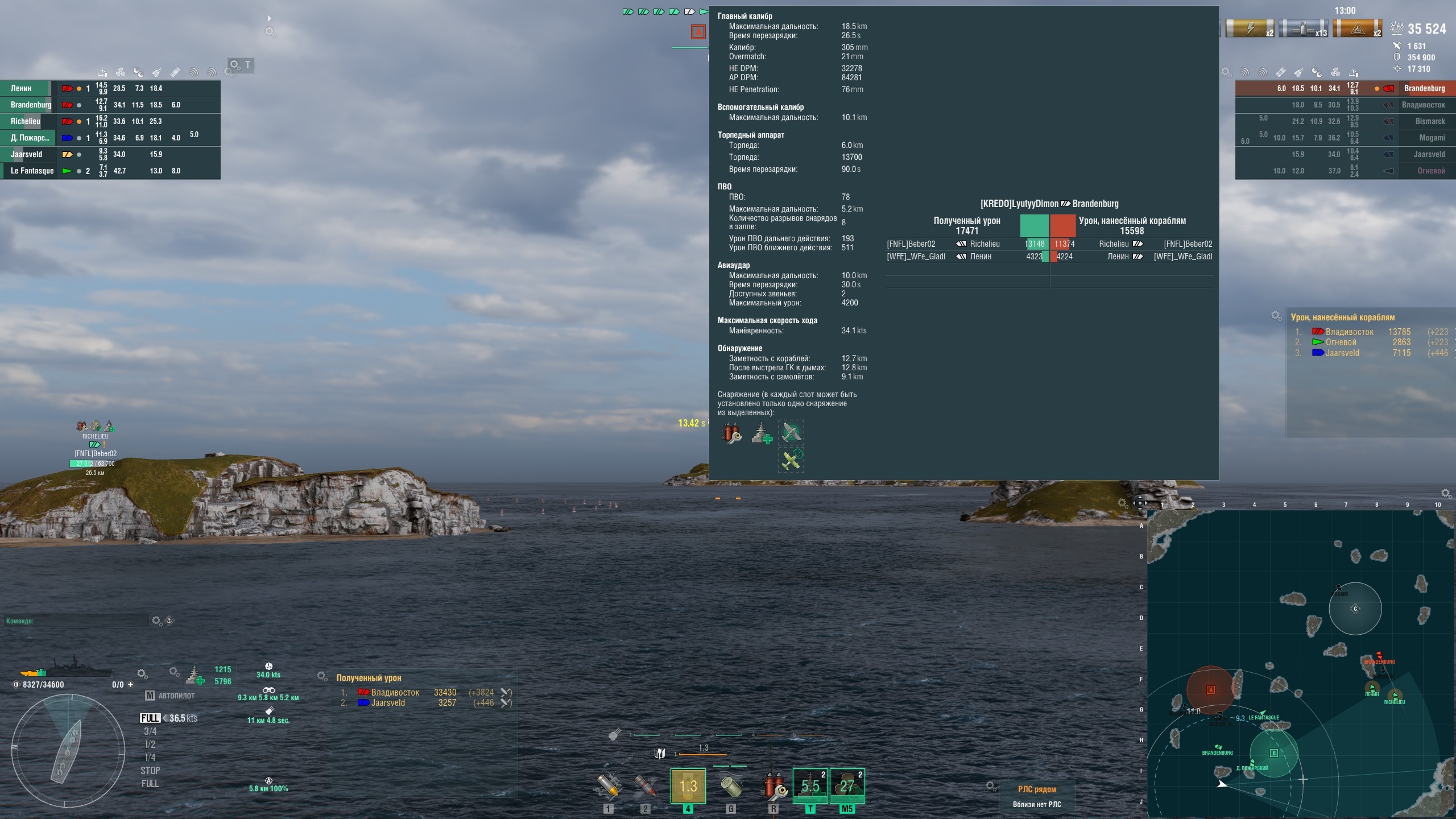Select the Ленин row in the allied panel
Viewport: 1456px width, 819px height.
[x=110, y=88]
